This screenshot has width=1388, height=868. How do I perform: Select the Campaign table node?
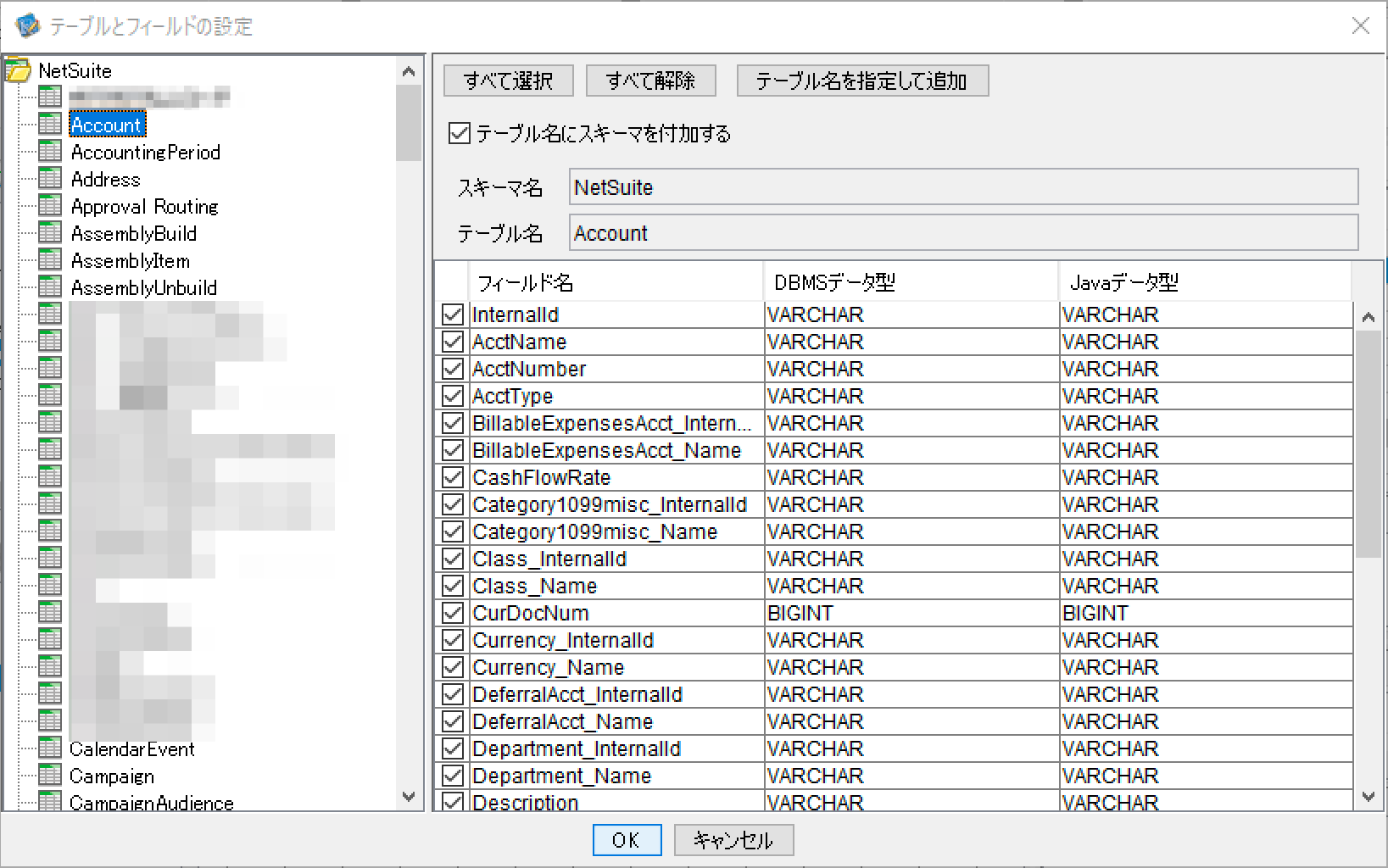(112, 776)
